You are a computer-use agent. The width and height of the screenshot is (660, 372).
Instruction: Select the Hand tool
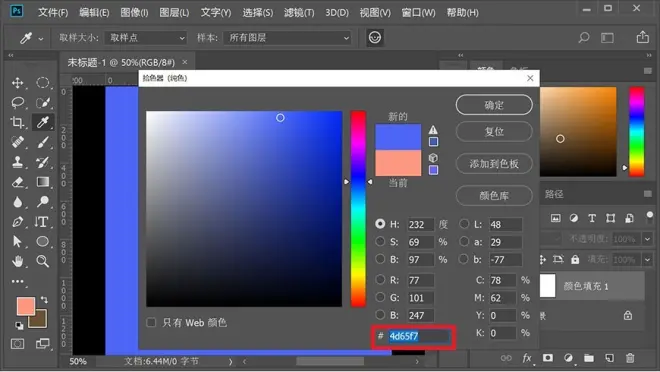18,261
